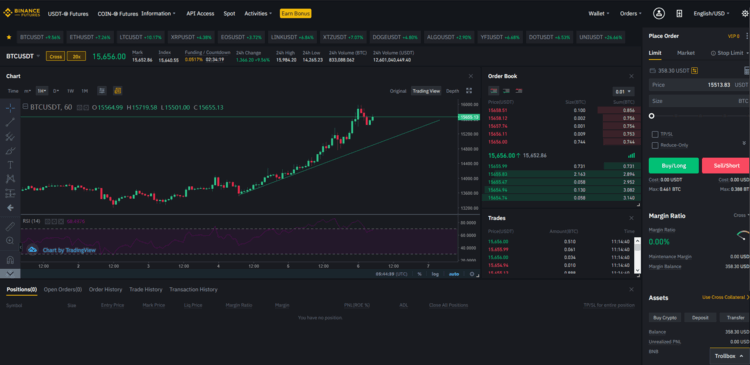This screenshot has width=750, height=365.
Task: Select the zoom in tool
Action: click(x=10, y=240)
